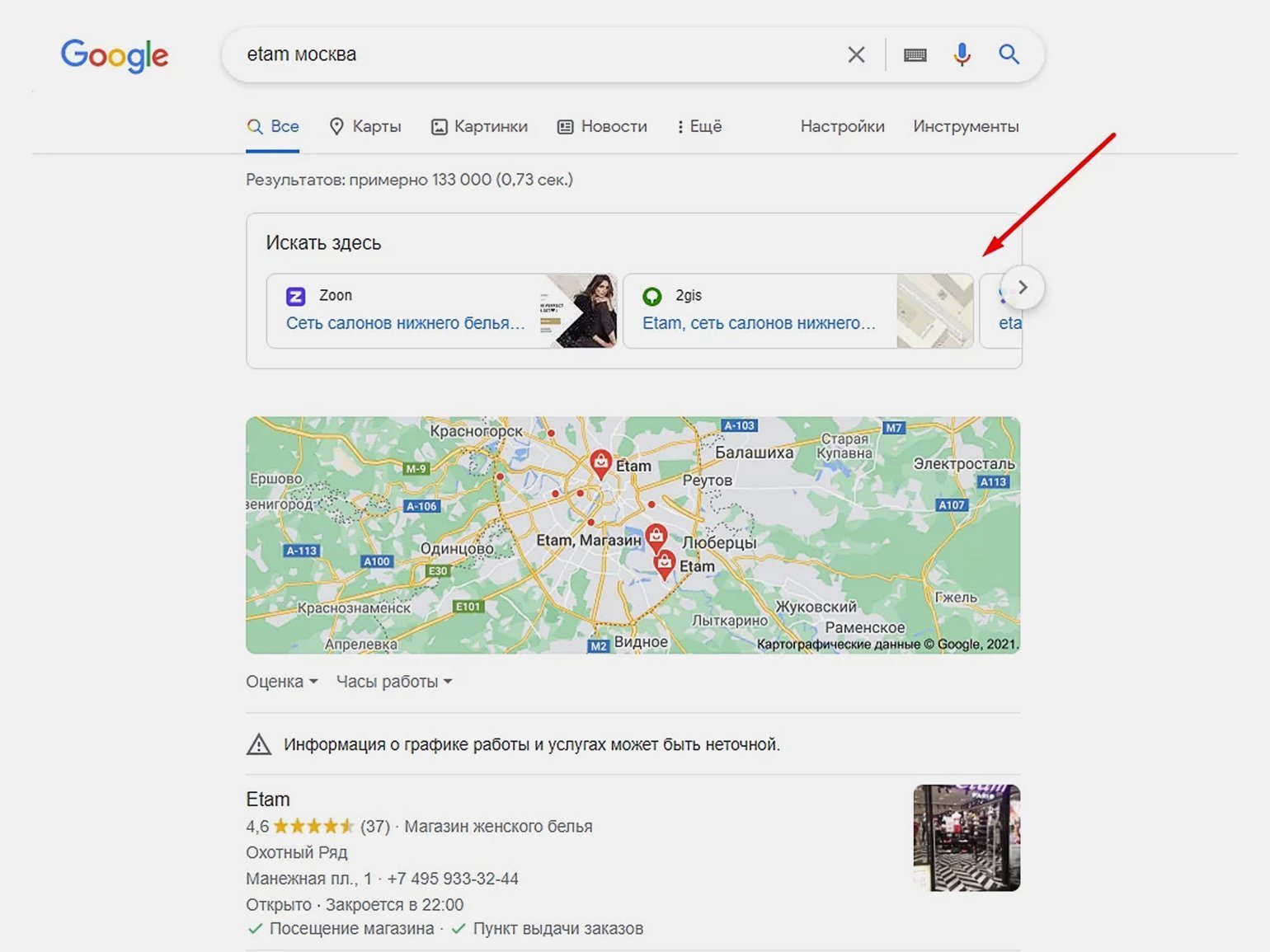Open the on-screen keyboard icon
The width and height of the screenshot is (1270, 952).
915,55
